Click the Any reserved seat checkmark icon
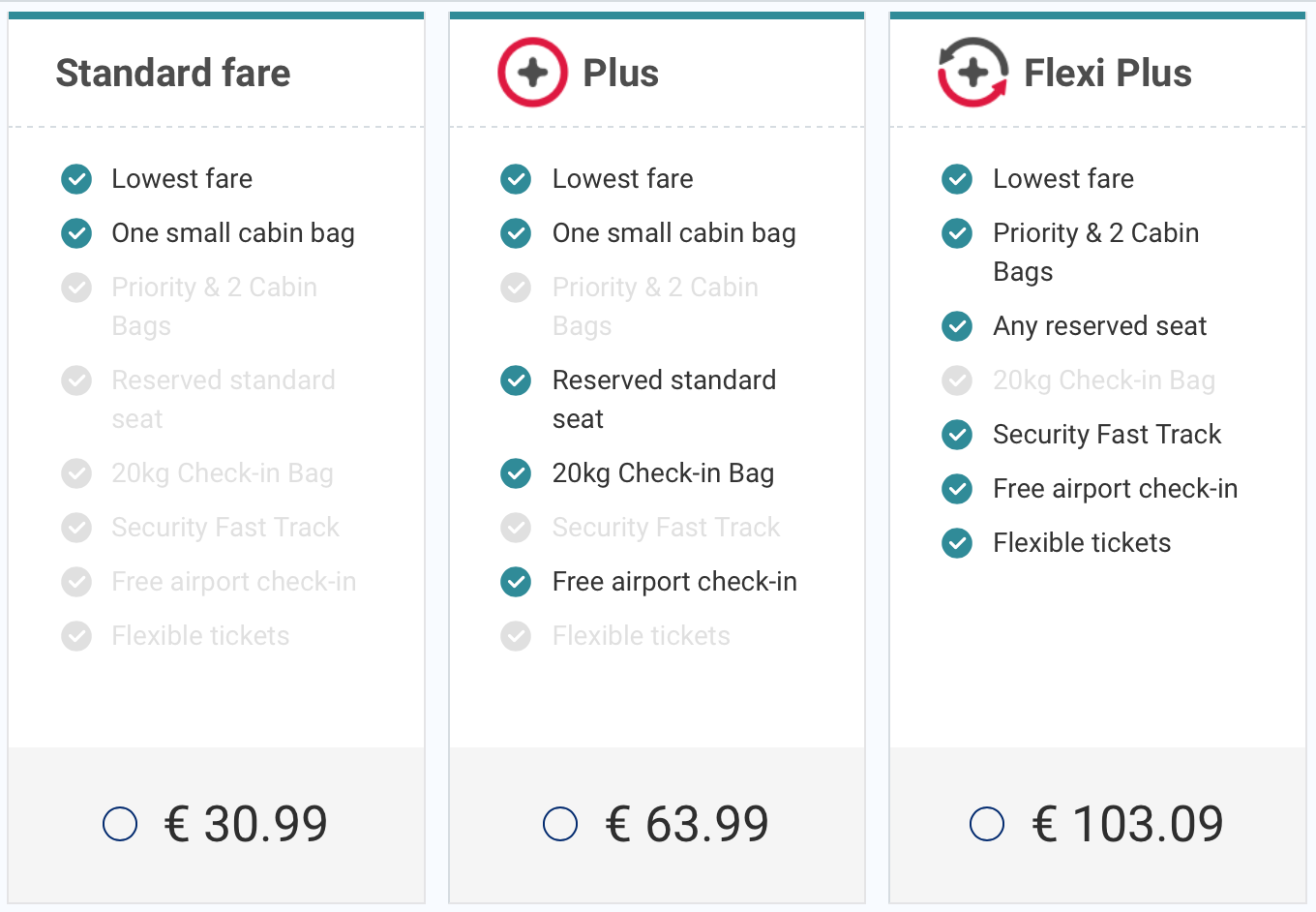The width and height of the screenshot is (1316, 912). [x=957, y=326]
